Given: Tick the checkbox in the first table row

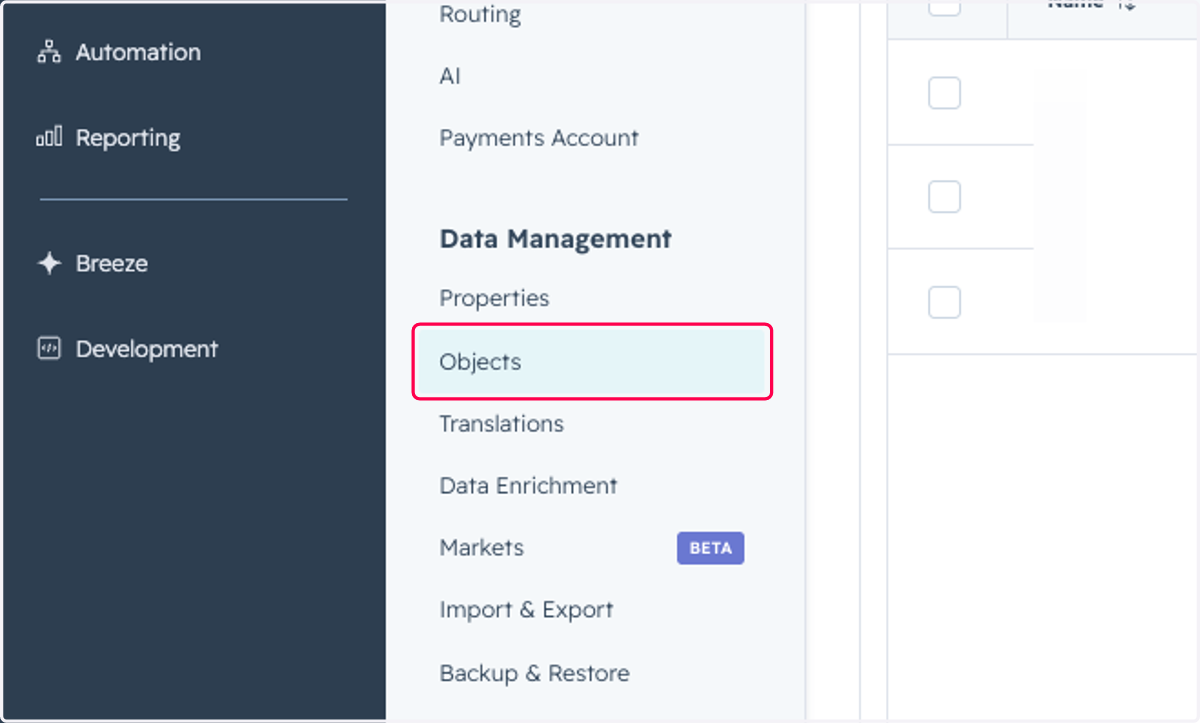Looking at the screenshot, I should pyautogui.click(x=944, y=93).
